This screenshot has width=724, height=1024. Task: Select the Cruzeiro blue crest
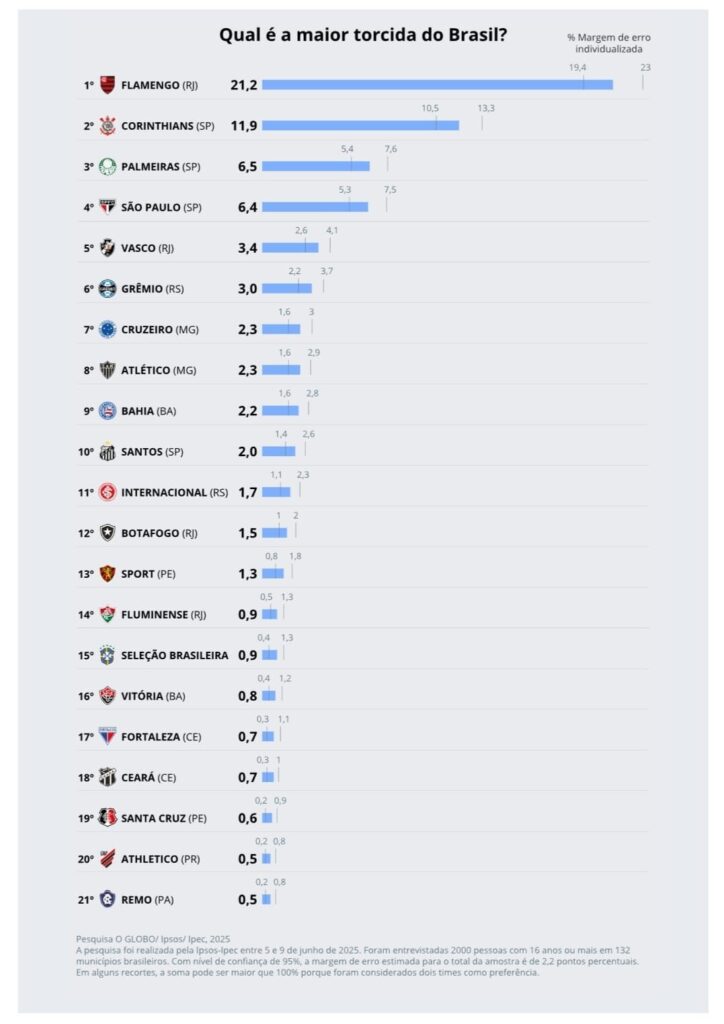[108, 329]
